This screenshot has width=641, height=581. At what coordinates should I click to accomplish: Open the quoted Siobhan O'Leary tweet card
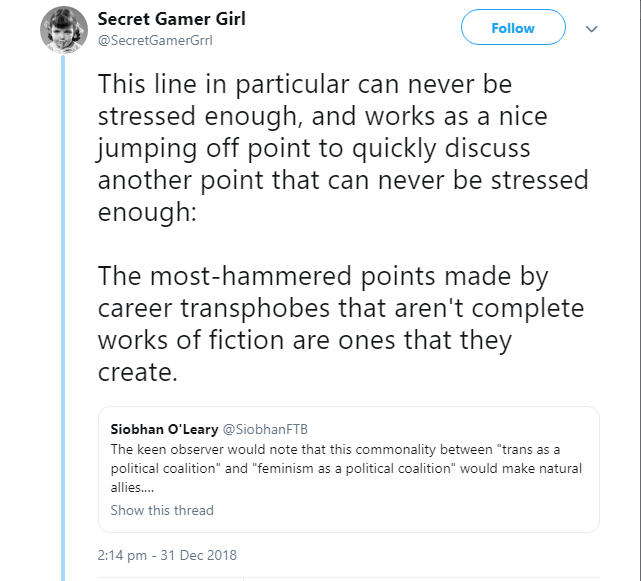(x=349, y=469)
